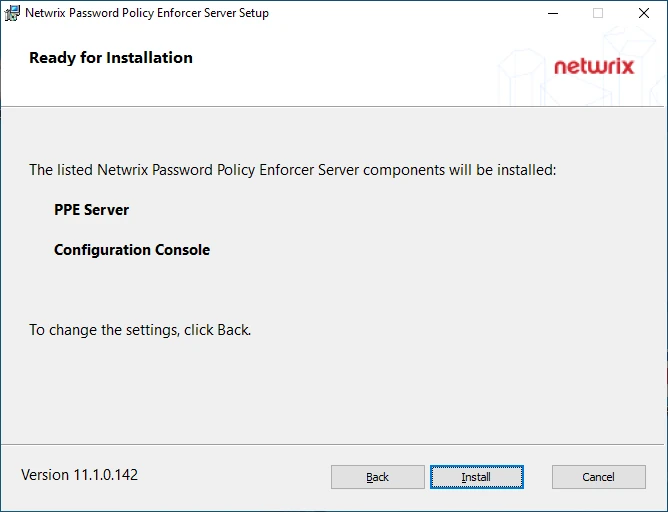
Task: Click the word "Back" in the hint sentence
Action: coord(233,329)
